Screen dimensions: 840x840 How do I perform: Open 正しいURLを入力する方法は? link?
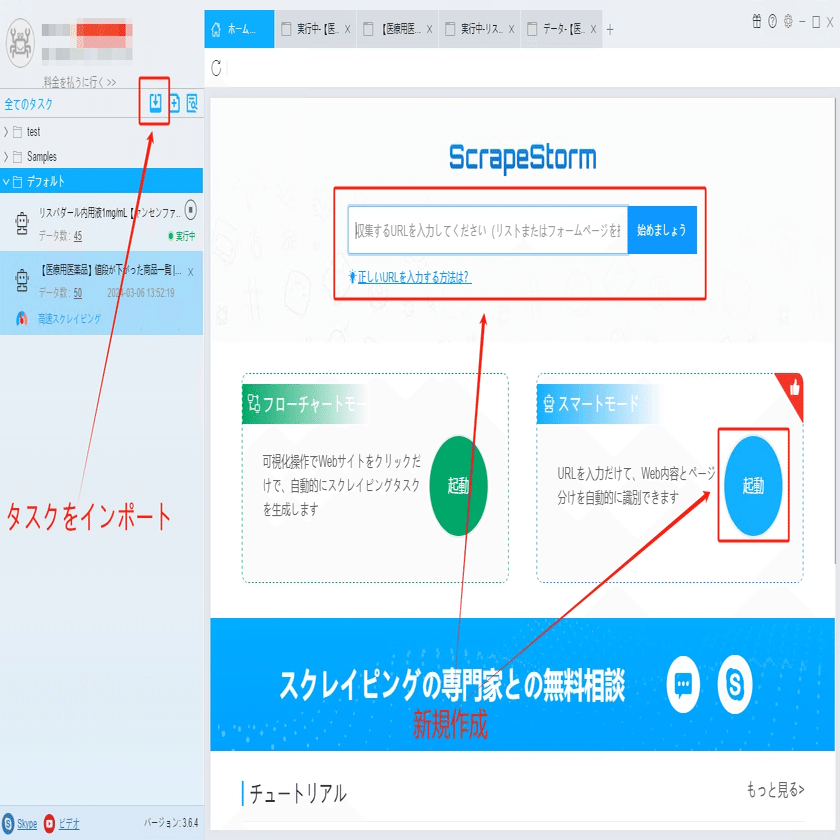point(414,277)
